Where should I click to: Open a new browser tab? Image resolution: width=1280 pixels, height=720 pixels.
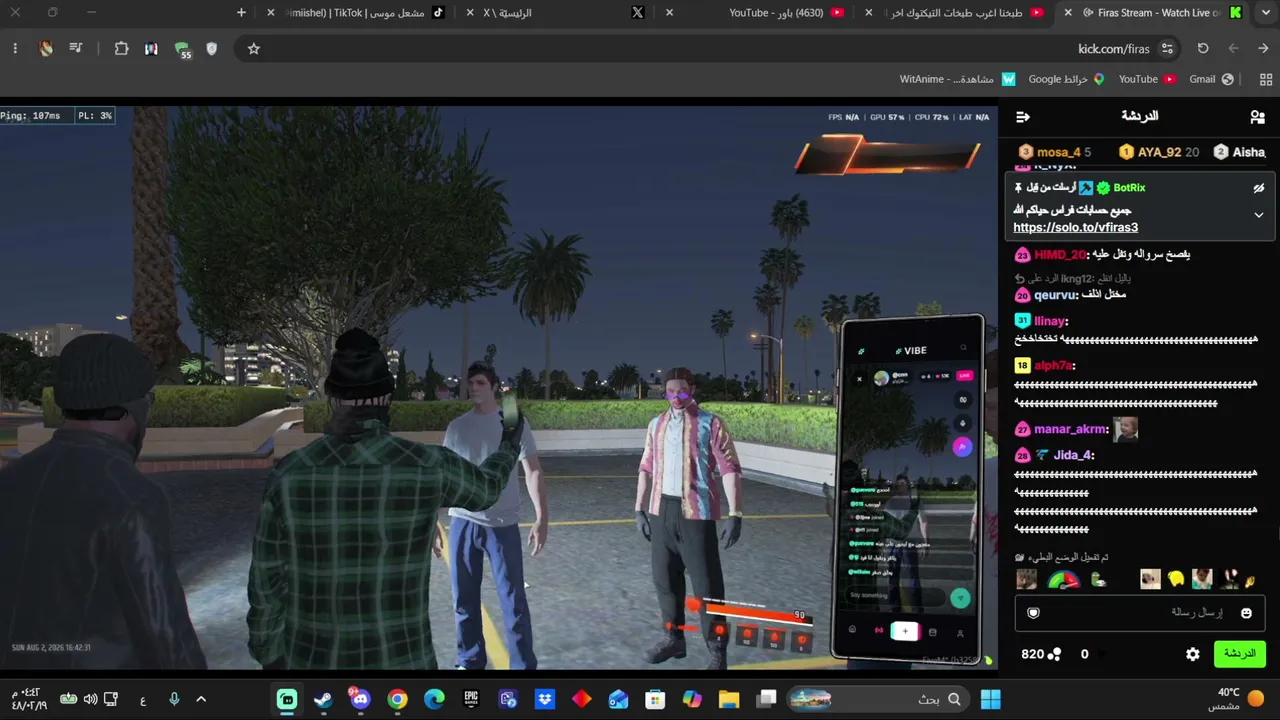[x=241, y=13]
